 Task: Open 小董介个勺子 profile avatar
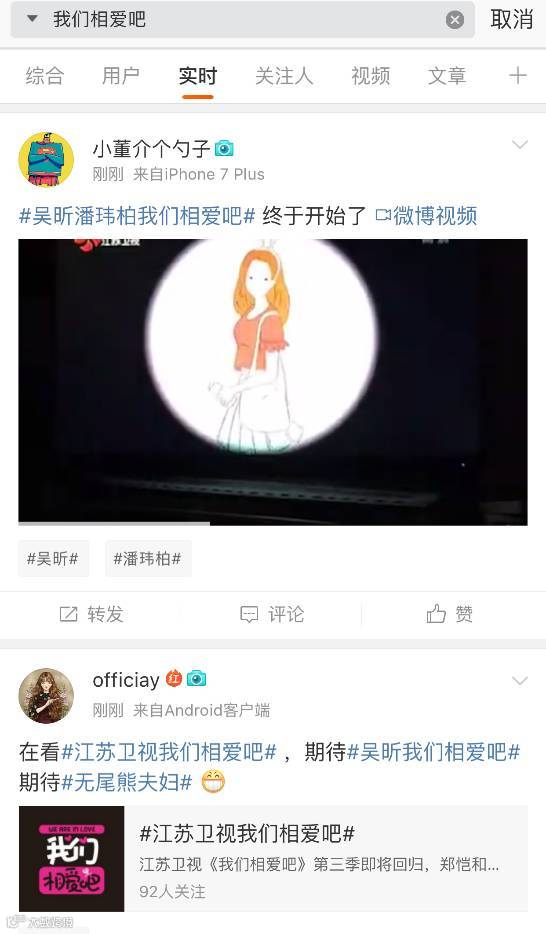[x=46, y=159]
